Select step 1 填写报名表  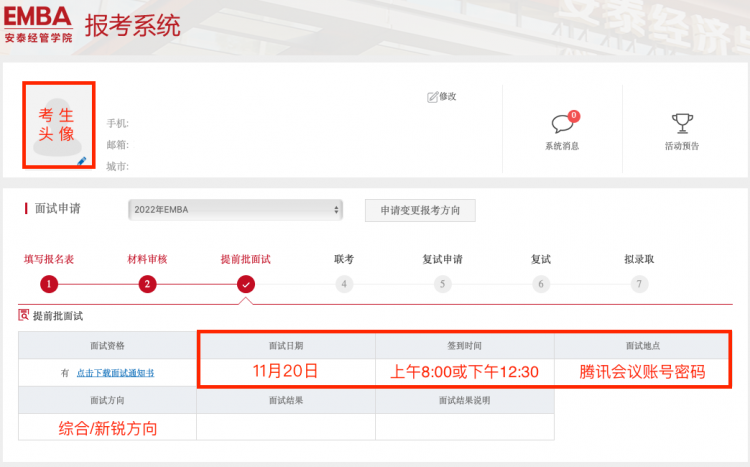coord(49,284)
